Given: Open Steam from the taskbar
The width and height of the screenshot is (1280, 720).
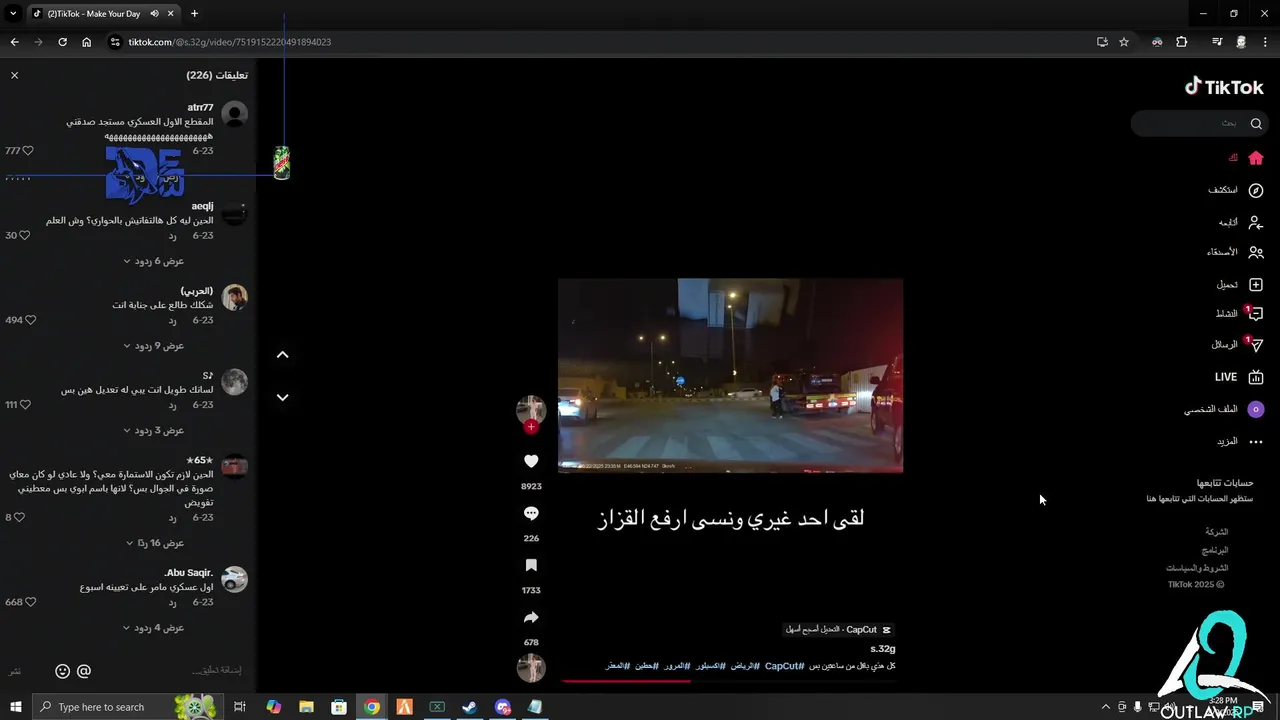Looking at the screenshot, I should (469, 707).
